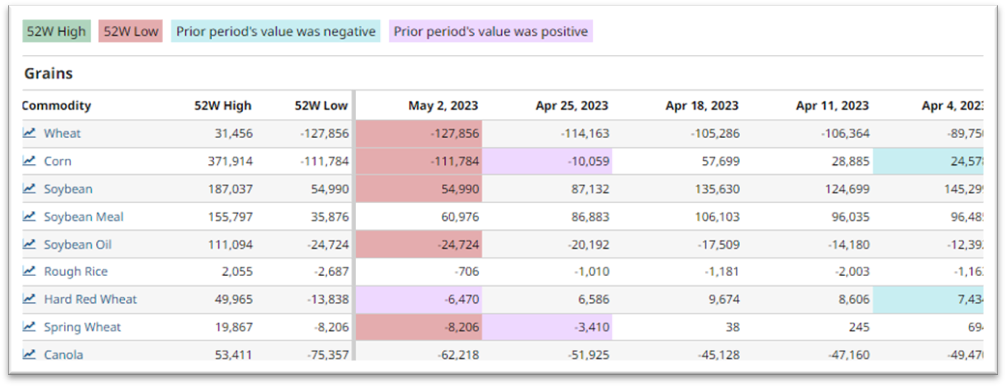This screenshot has width=1008, height=387.
Task: Open the chart icon for Hard Red Wheat
Action: tap(29, 299)
